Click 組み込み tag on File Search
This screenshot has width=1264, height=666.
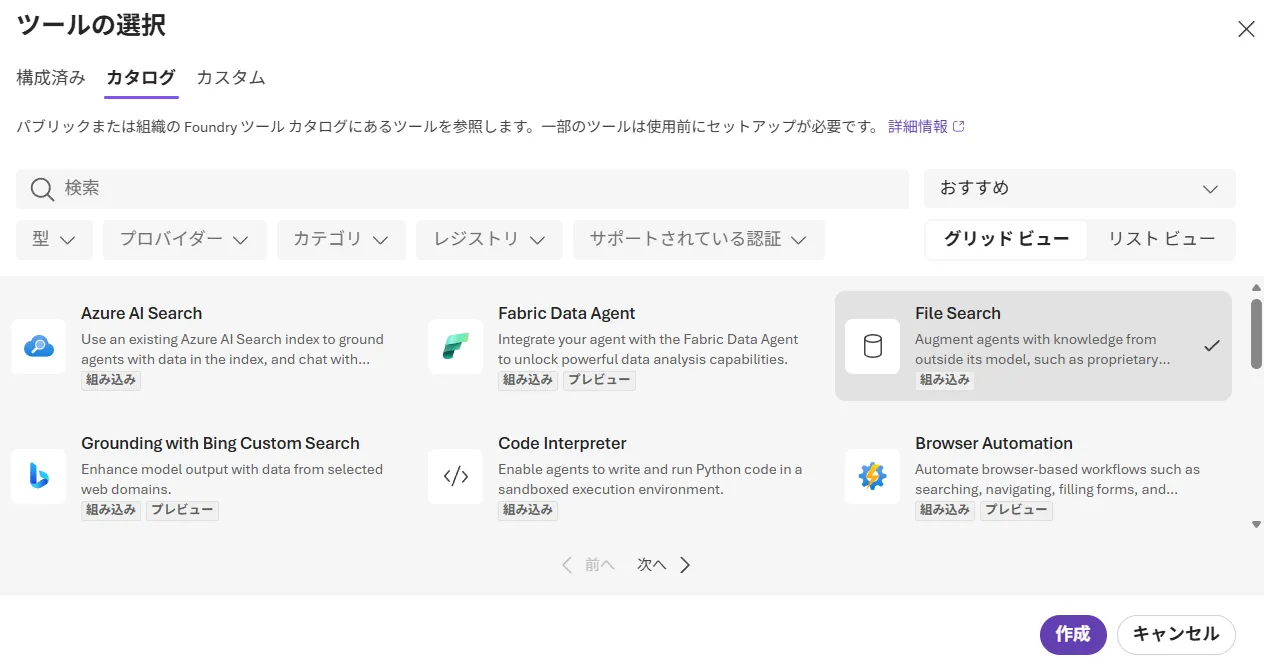coord(945,380)
